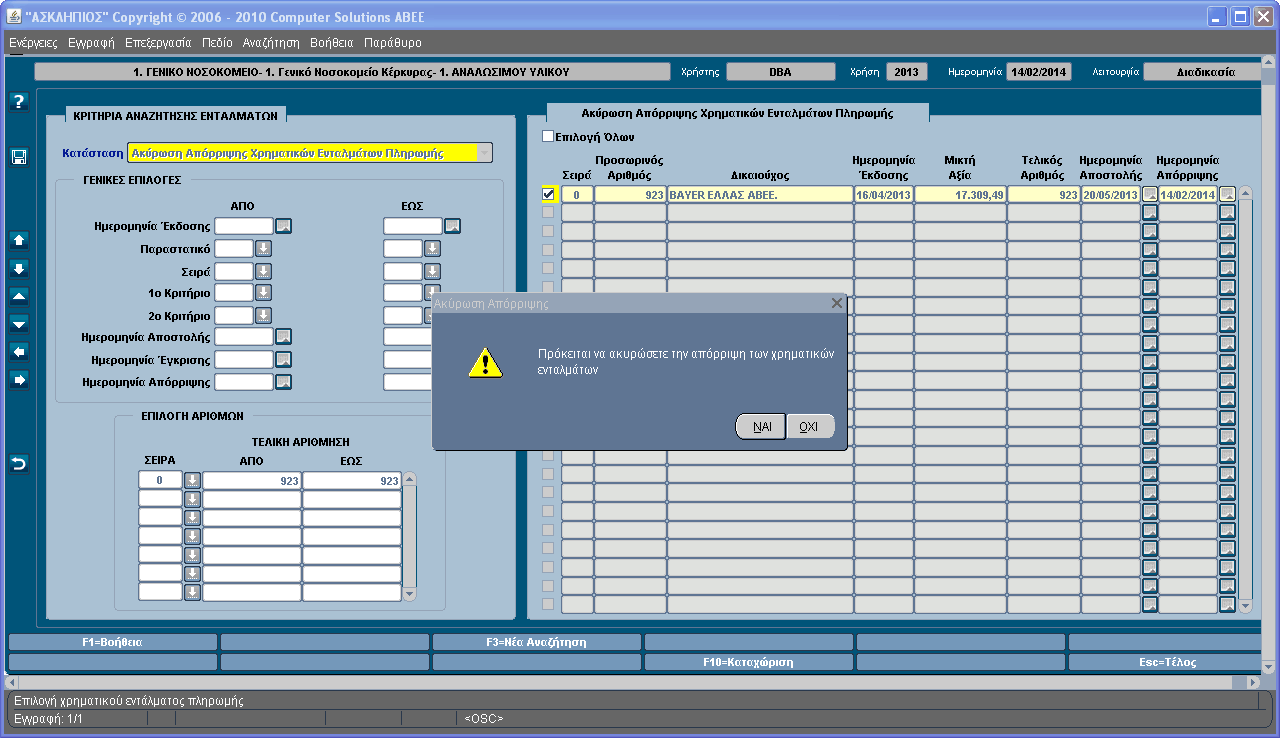This screenshot has width=1280, height=738.
Task: Check the Επιλογή Όλων checkbox
Action: click(x=548, y=137)
